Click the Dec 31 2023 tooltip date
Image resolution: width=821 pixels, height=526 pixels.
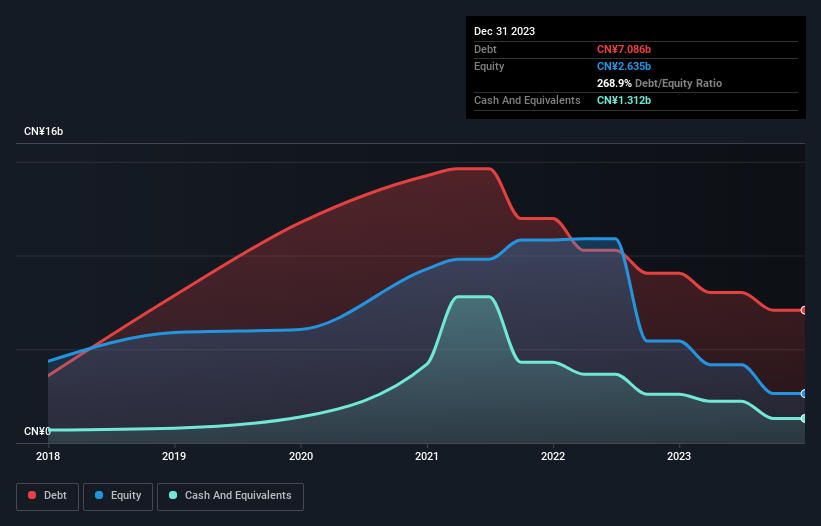point(504,31)
